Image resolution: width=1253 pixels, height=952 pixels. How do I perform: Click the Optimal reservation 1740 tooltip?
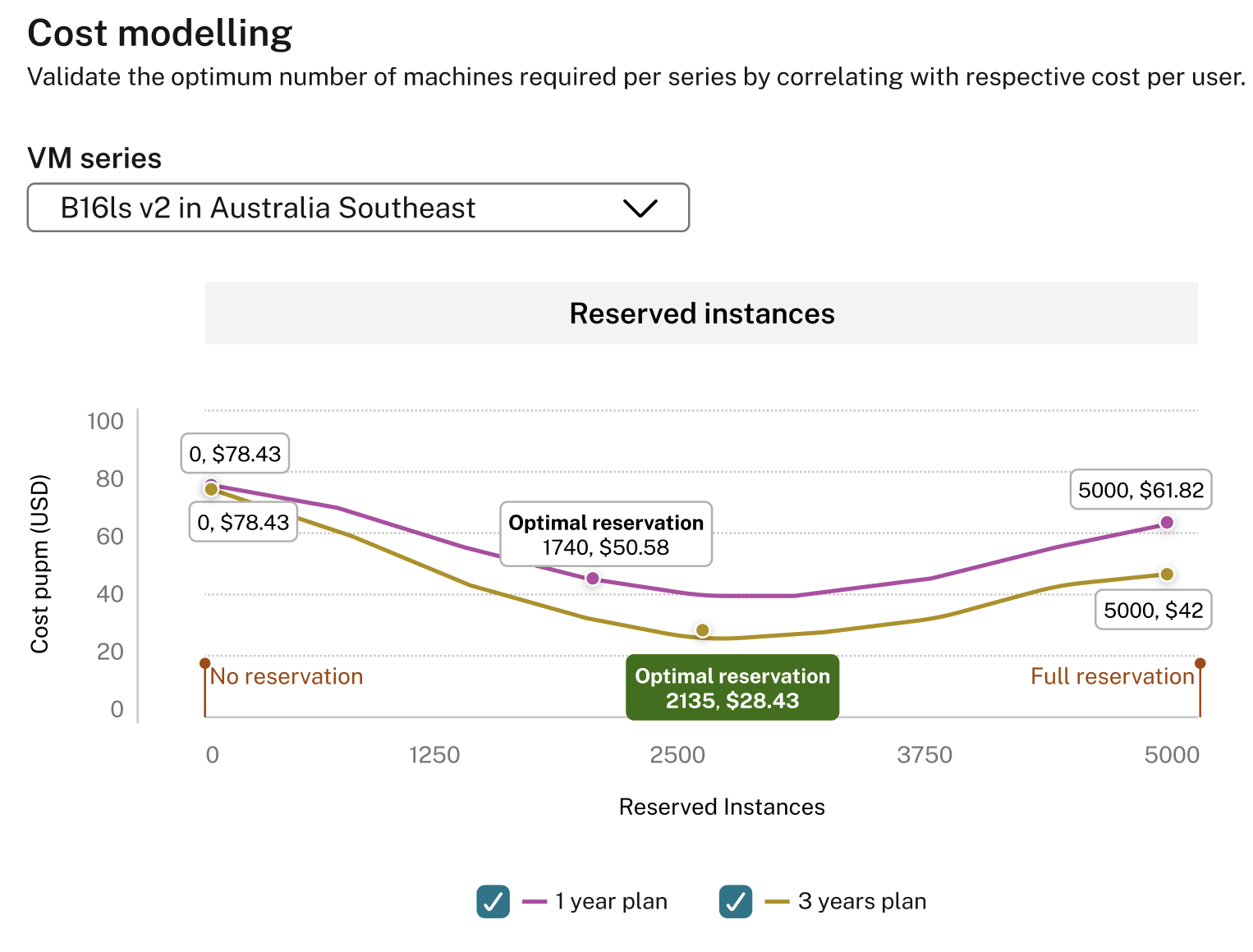(606, 534)
